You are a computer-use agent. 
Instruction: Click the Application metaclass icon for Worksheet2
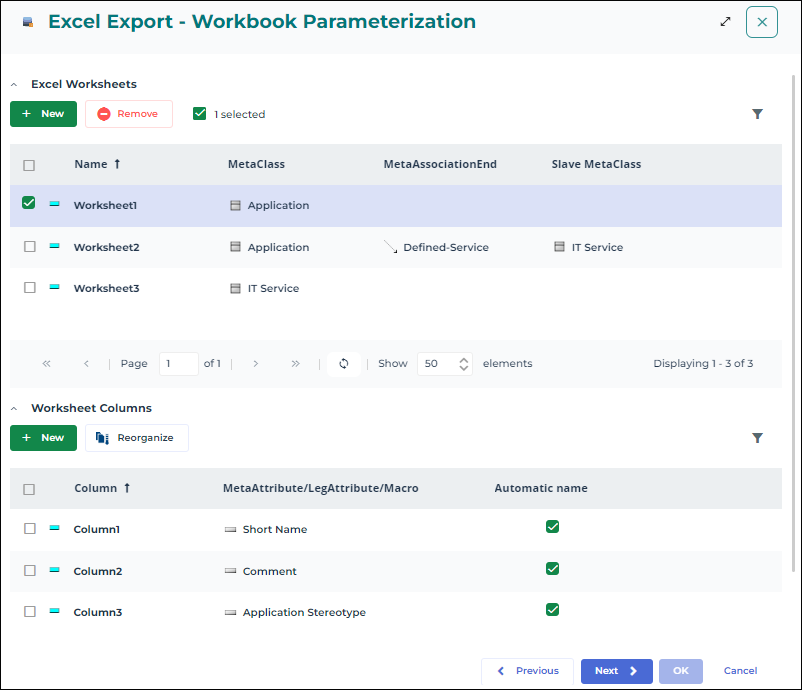[236, 247]
